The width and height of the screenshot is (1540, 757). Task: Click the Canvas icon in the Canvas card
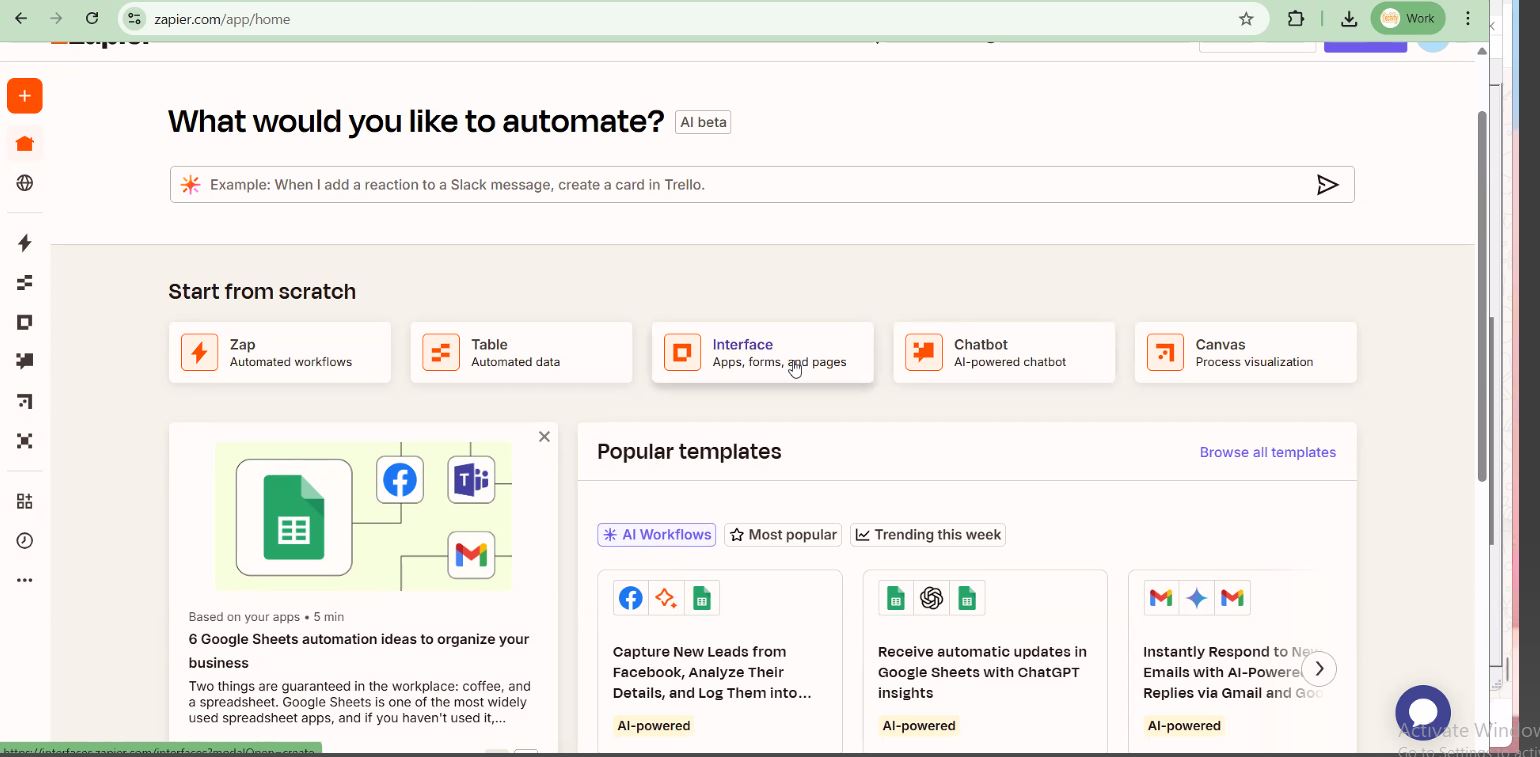pyautogui.click(x=1165, y=352)
